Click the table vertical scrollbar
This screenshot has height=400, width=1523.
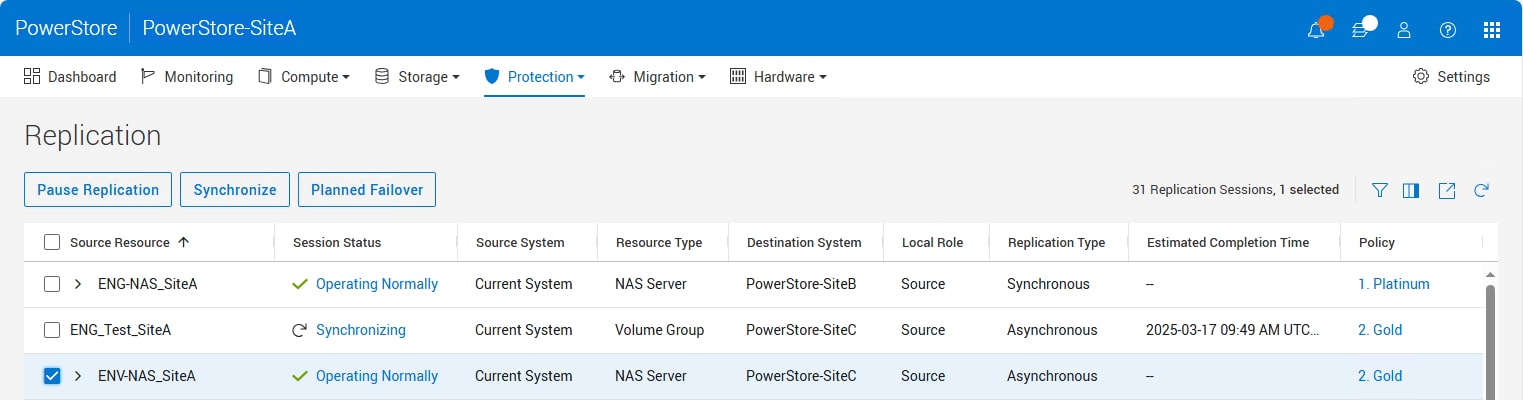pyautogui.click(x=1490, y=340)
